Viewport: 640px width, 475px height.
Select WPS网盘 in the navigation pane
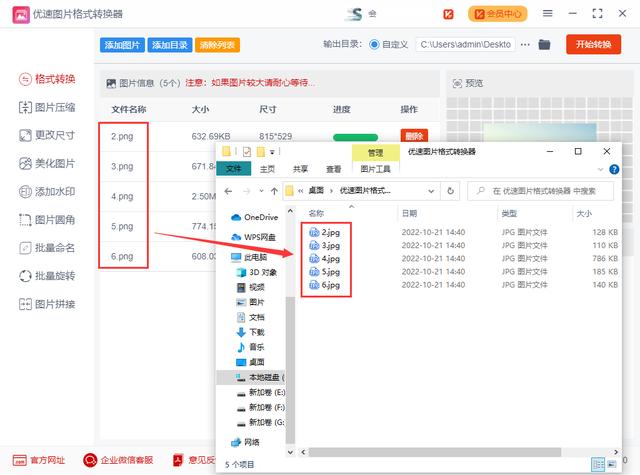point(253,237)
